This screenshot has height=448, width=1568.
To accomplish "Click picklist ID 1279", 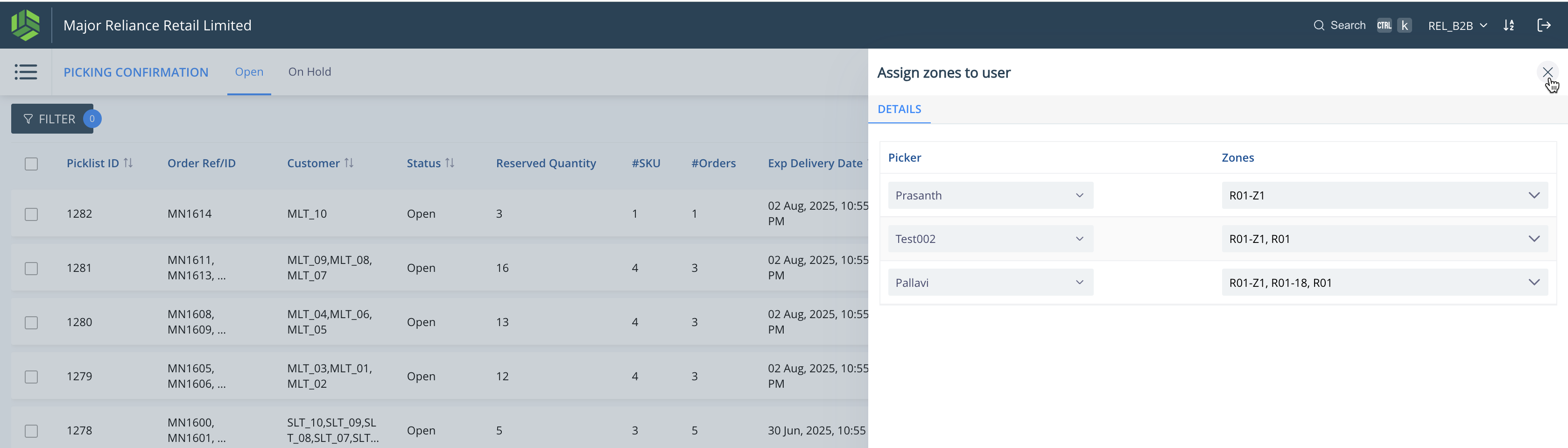I will point(79,377).
